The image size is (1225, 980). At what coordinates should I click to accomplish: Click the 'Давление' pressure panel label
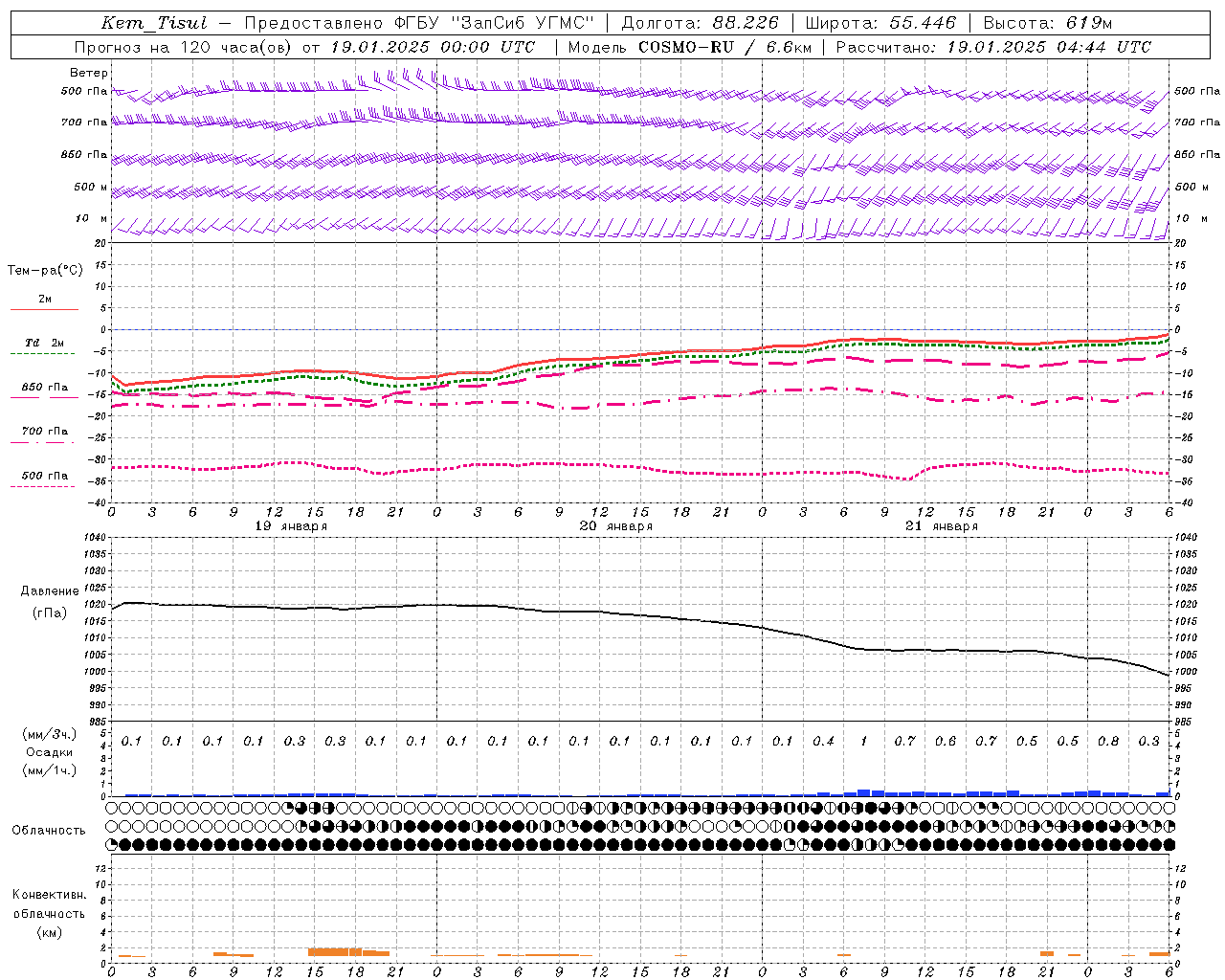click(x=50, y=591)
